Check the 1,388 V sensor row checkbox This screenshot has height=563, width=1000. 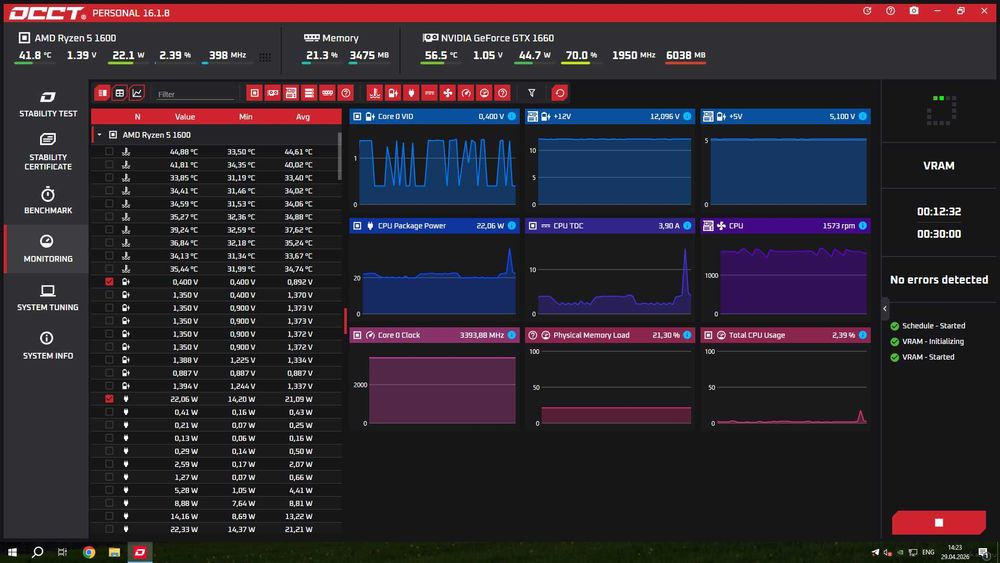pyautogui.click(x=109, y=360)
